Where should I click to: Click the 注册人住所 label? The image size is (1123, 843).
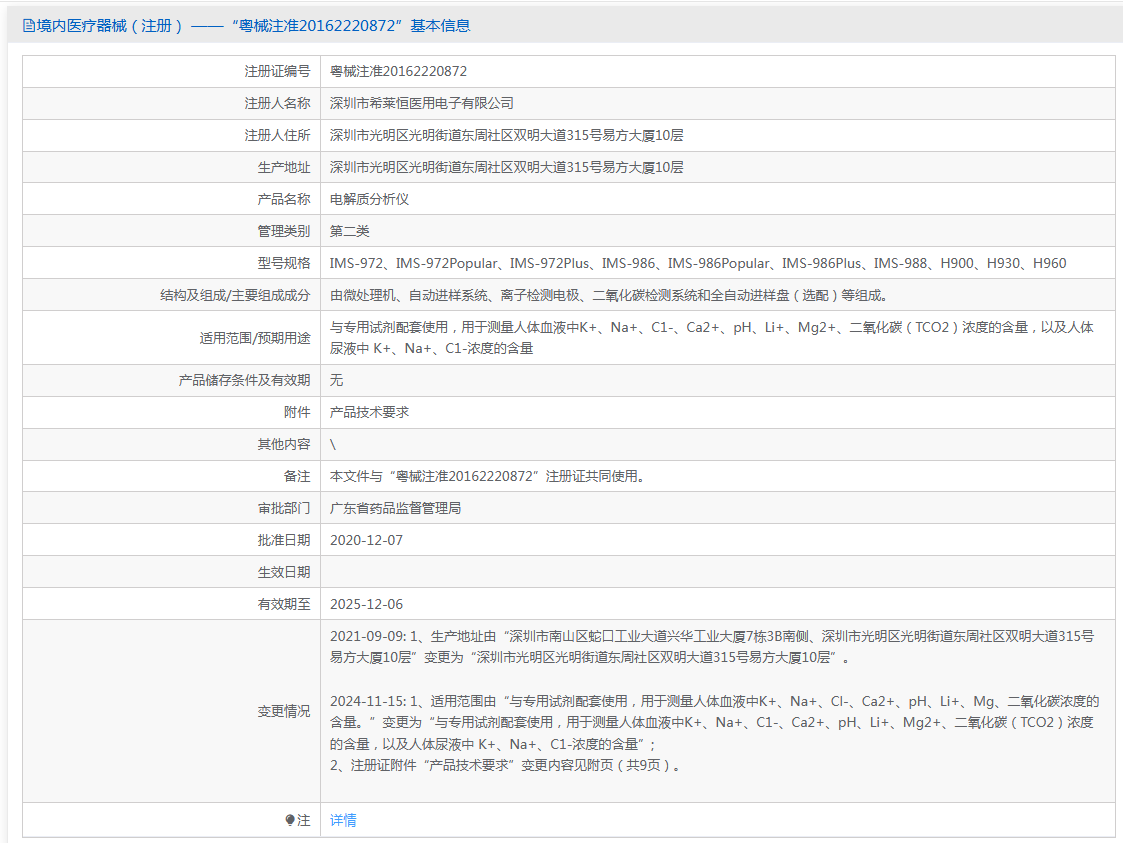277,135
